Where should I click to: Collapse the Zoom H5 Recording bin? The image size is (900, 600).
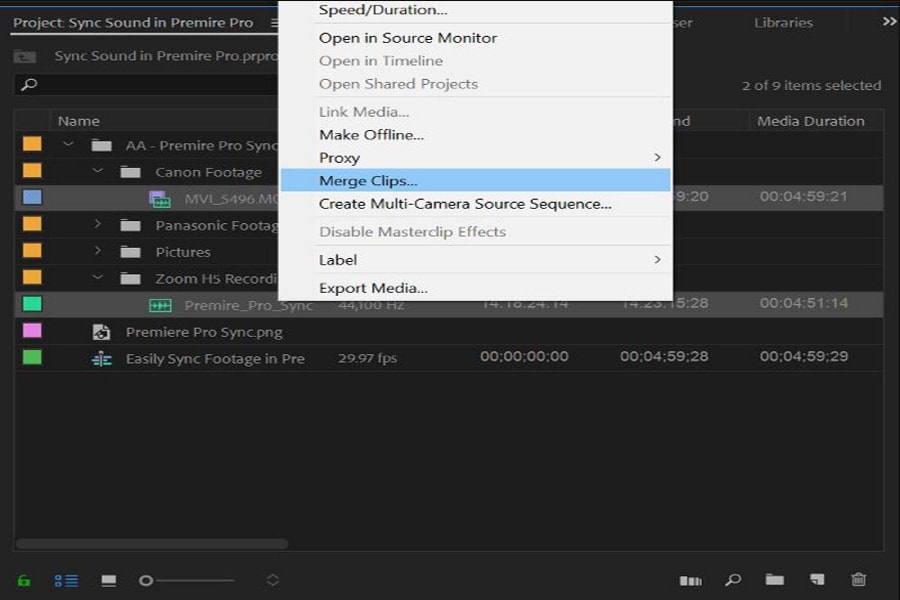point(98,277)
